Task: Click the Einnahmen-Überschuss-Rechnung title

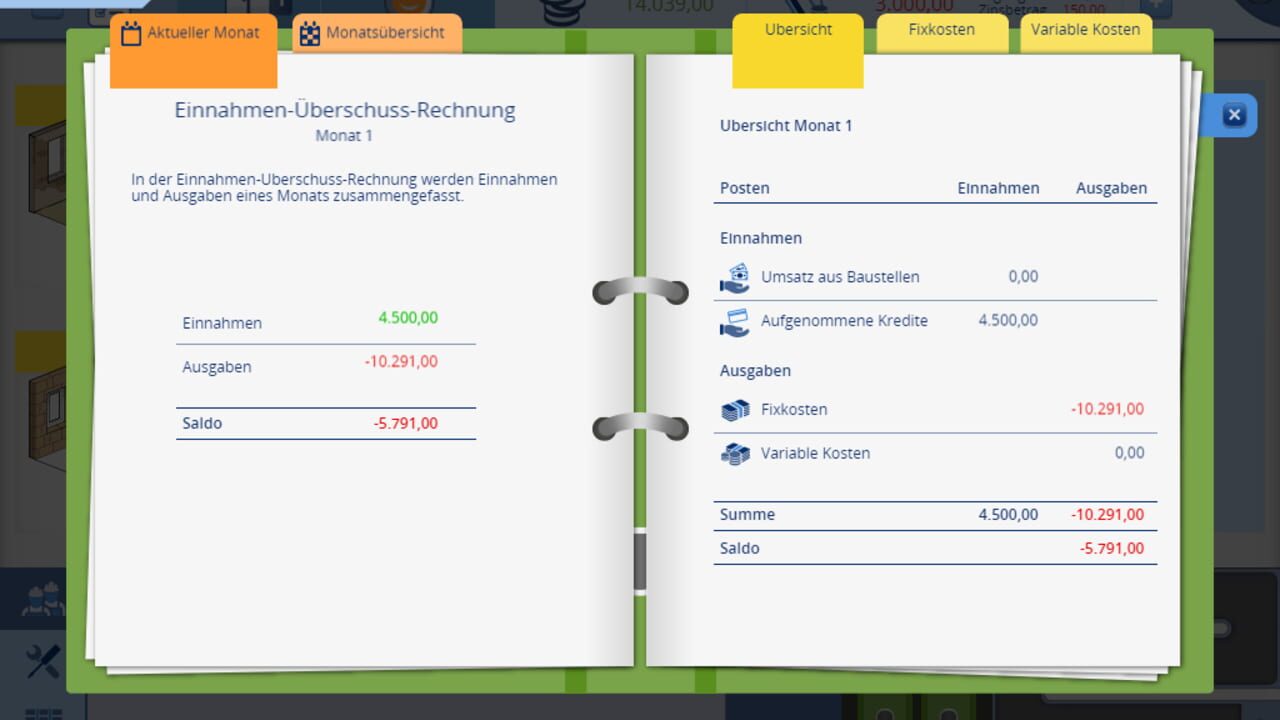Action: coord(345,110)
